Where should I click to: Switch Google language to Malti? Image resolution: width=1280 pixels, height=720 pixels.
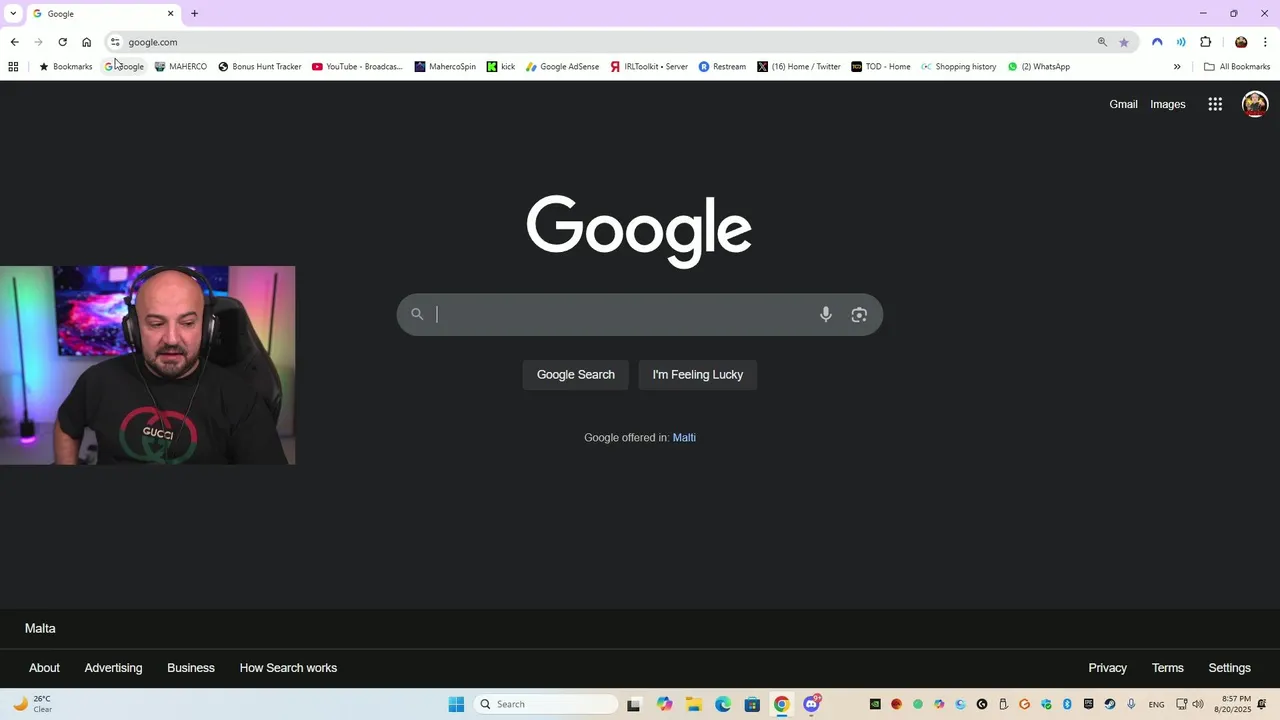coord(684,438)
